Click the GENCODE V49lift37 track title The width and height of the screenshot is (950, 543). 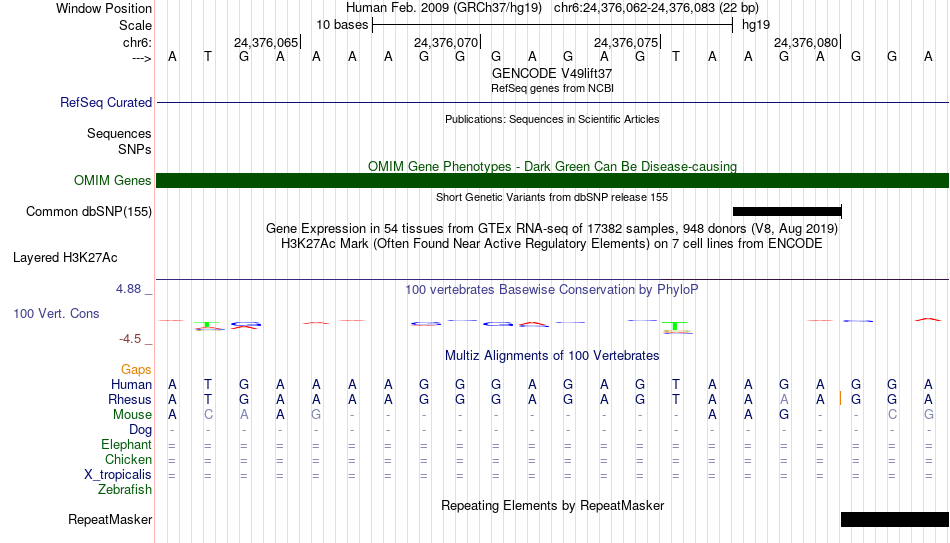552,73
